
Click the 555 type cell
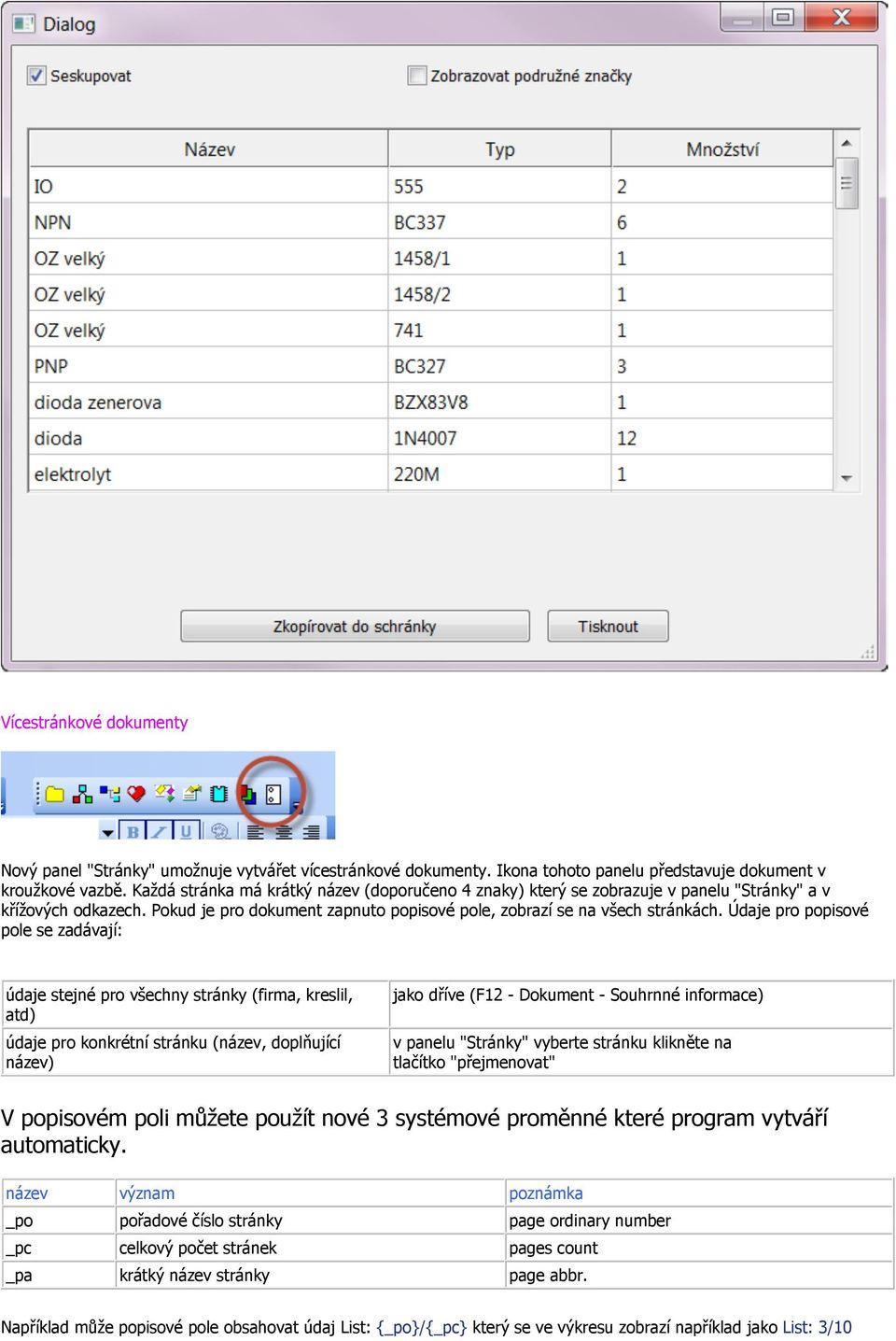click(499, 186)
